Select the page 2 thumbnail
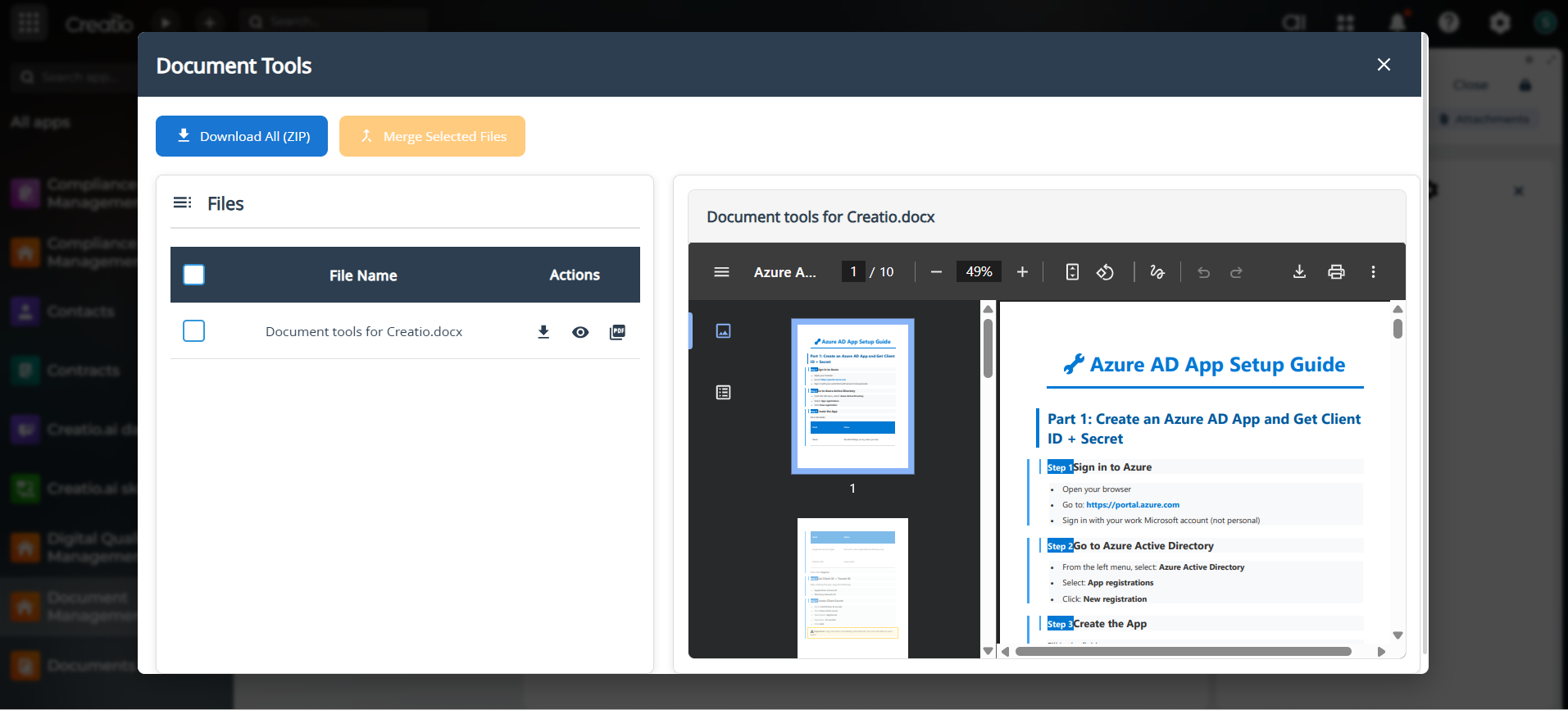The width and height of the screenshot is (1568, 710). (x=852, y=587)
